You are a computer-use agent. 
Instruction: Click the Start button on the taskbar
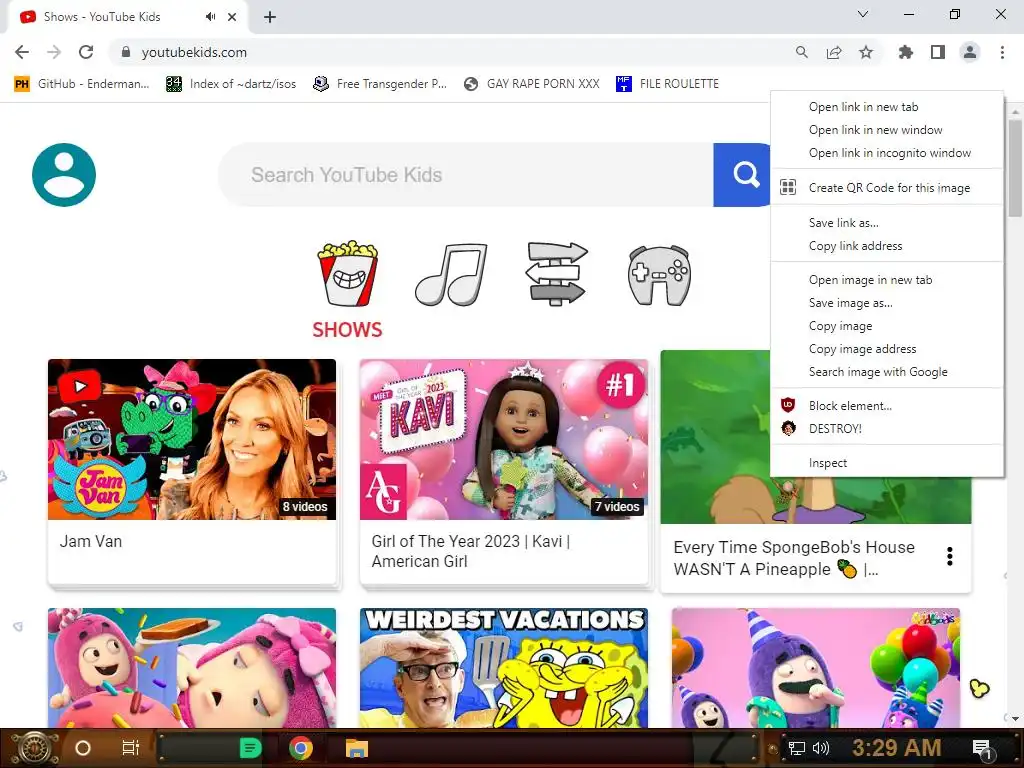(36, 748)
